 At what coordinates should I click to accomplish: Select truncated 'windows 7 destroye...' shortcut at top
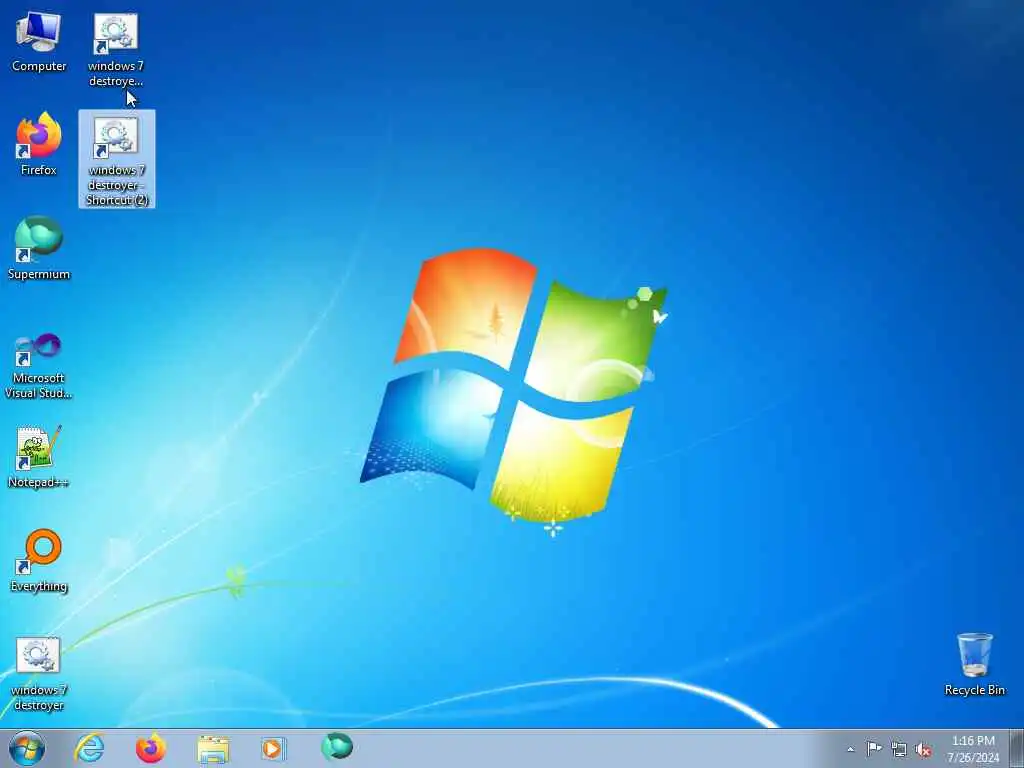coord(116,50)
